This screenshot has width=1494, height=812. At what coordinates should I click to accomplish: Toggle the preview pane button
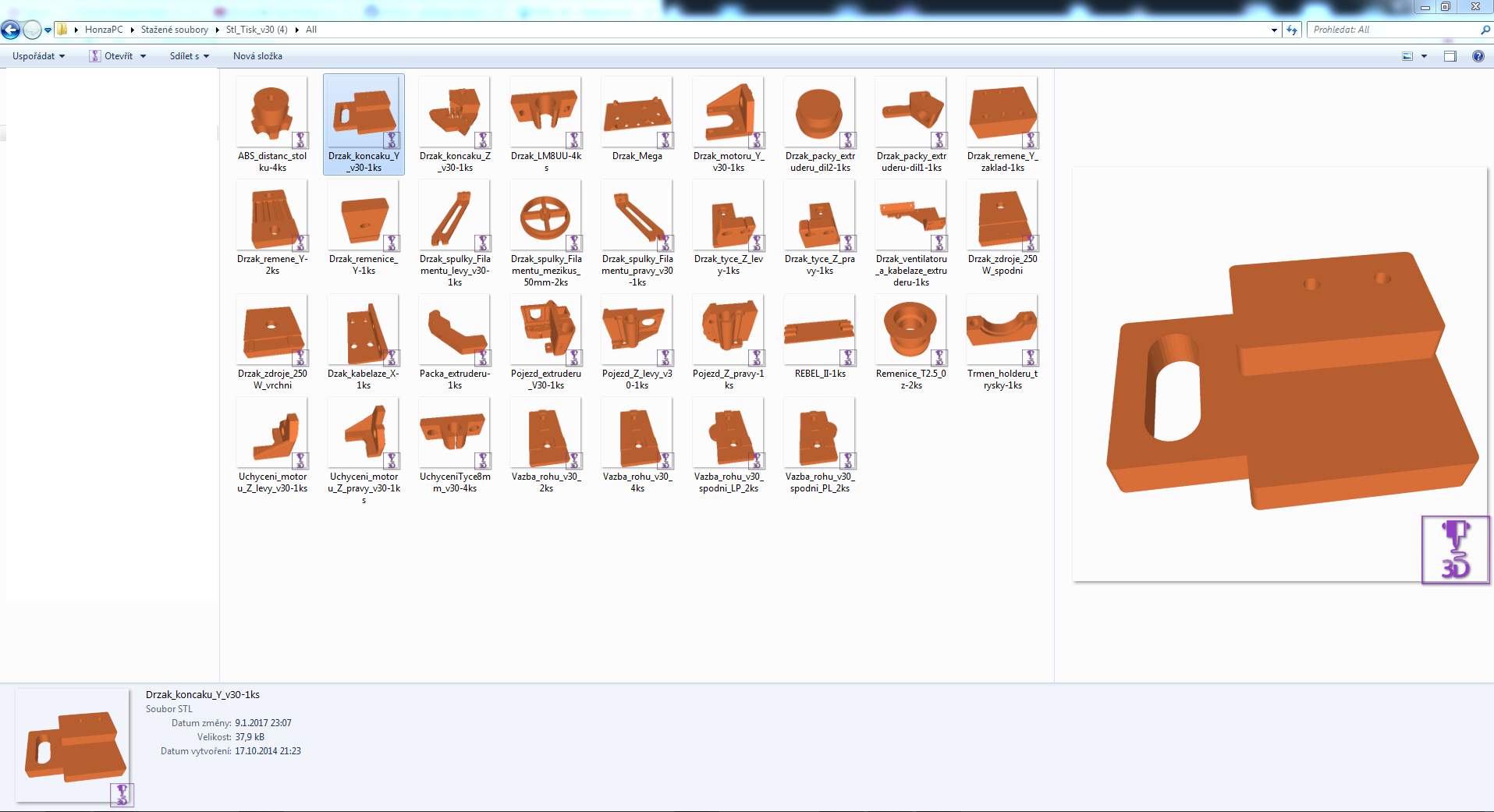tap(1450, 56)
